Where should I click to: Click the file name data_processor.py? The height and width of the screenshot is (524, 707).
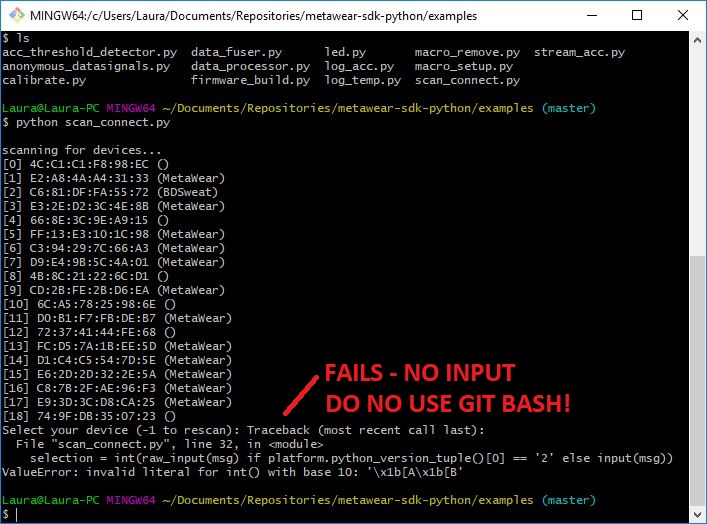point(250,66)
